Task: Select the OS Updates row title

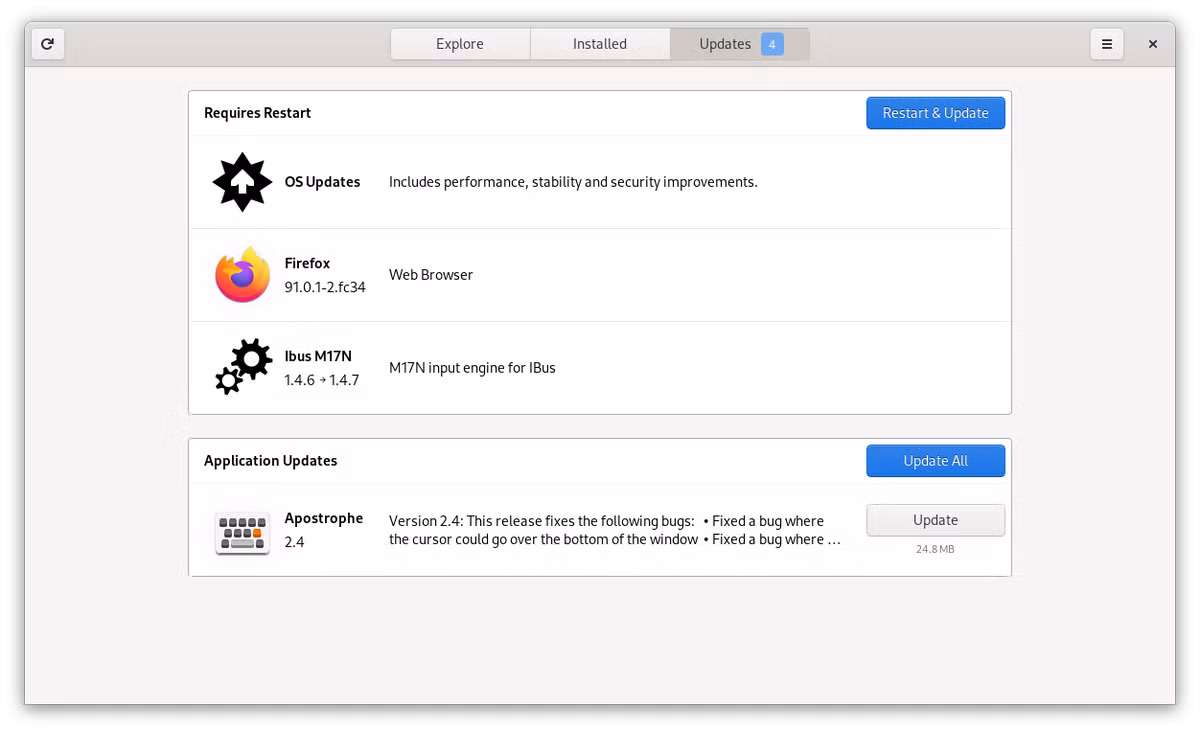Action: click(322, 182)
